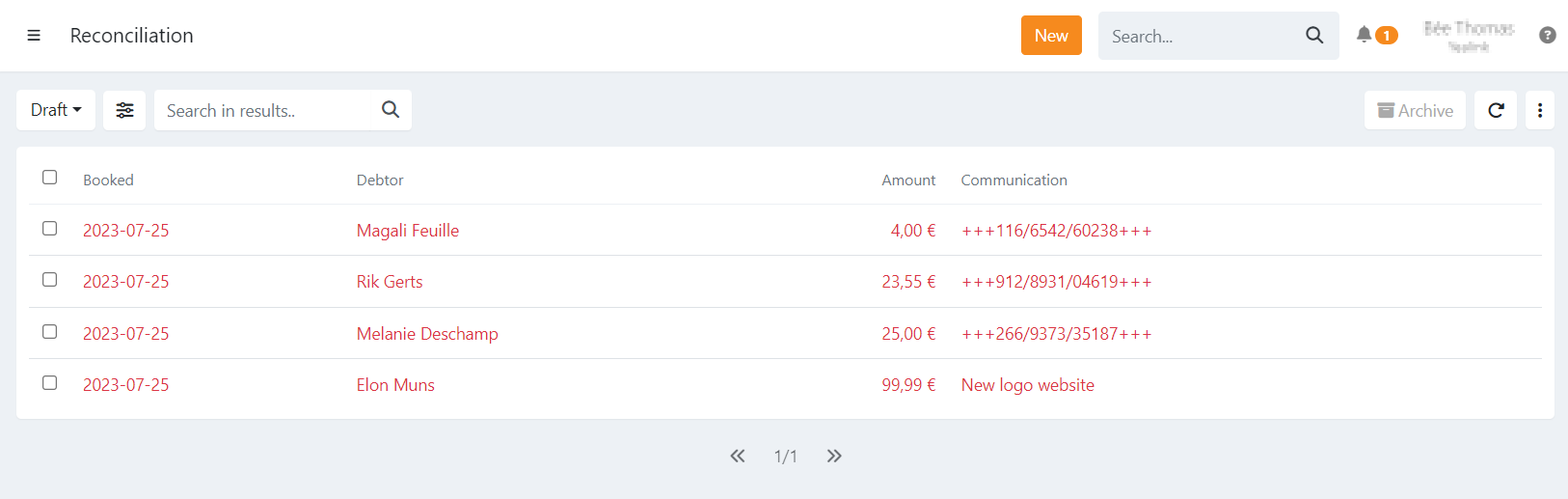Screen dimensions: 1568x499
Task: Click the orange New button
Action: click(1050, 36)
